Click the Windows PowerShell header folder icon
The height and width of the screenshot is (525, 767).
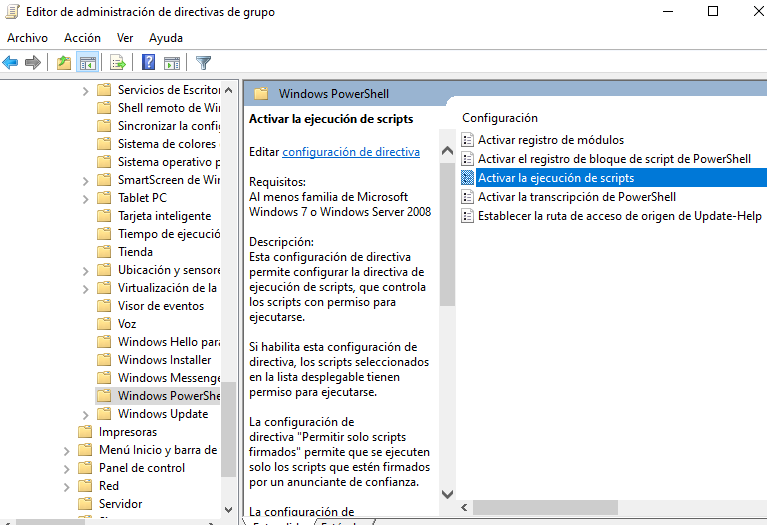coord(261,93)
